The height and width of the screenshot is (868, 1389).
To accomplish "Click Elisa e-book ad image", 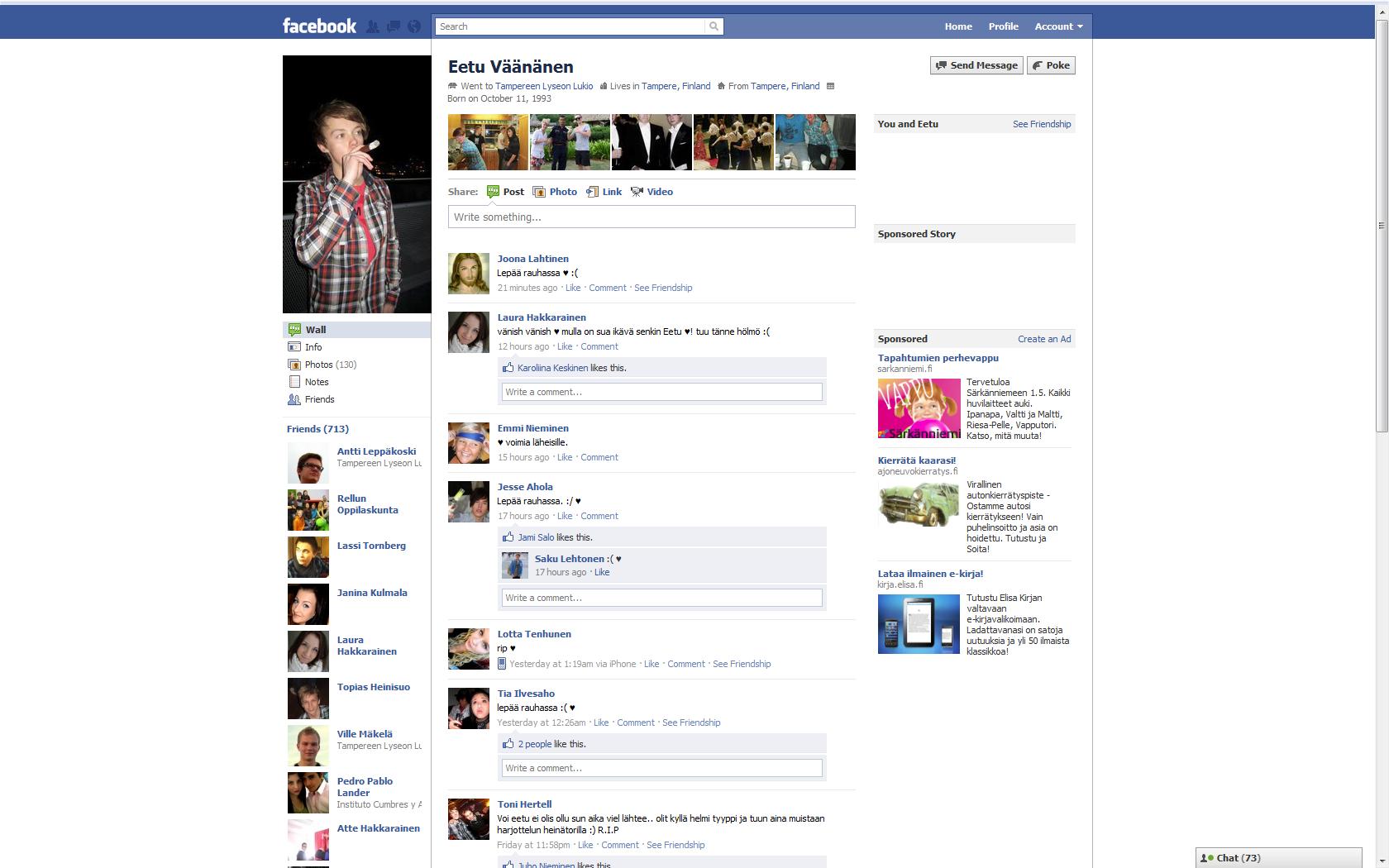I will coord(919,623).
